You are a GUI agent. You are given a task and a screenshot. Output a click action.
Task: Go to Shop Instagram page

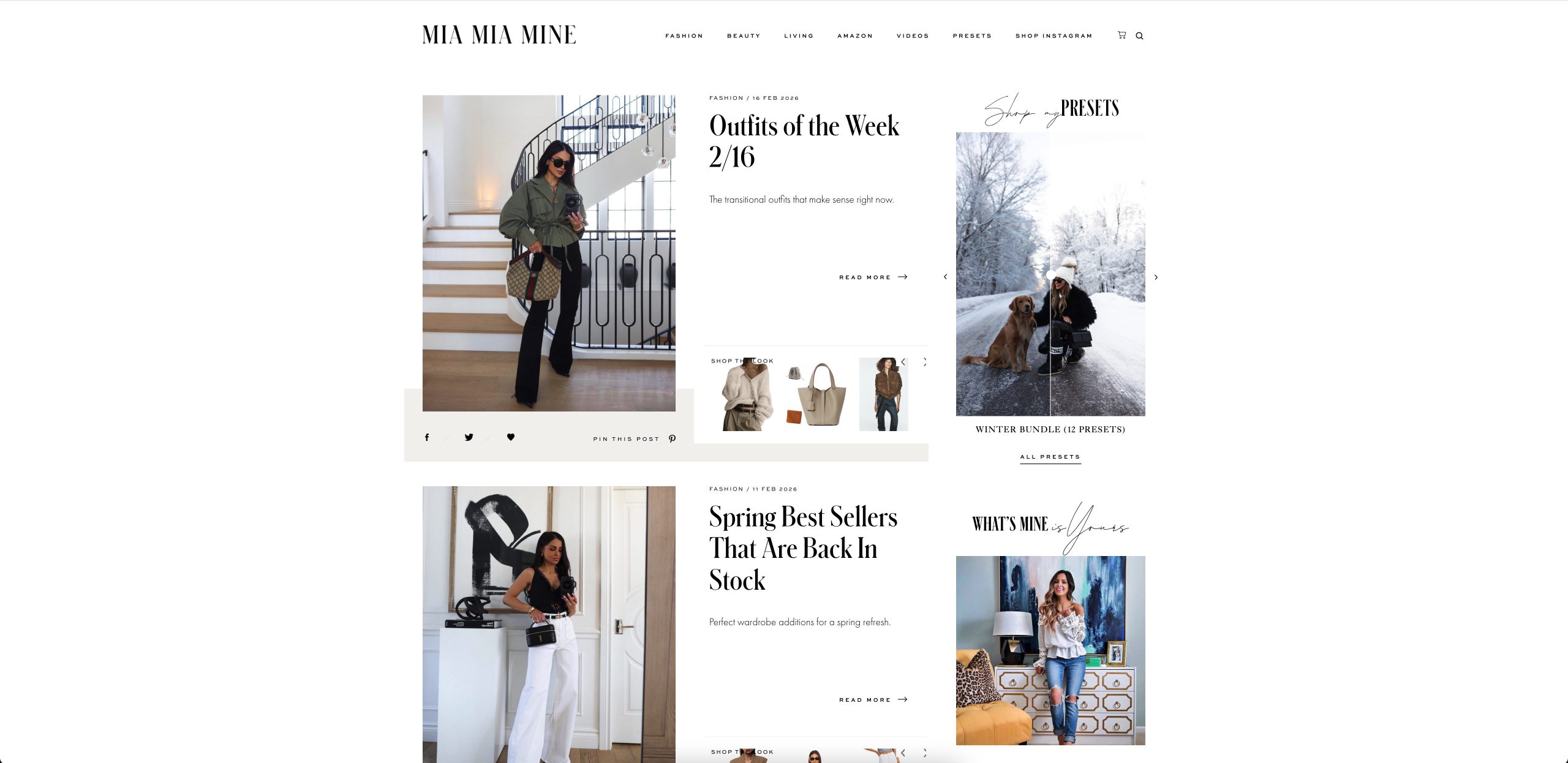(x=1053, y=36)
